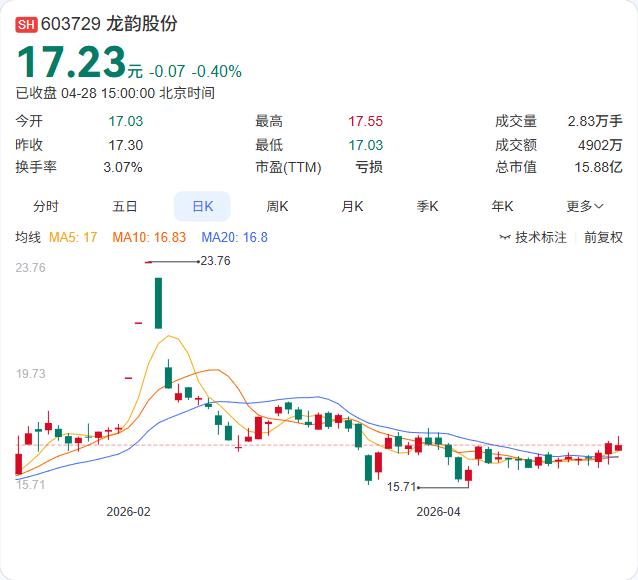Click the red SH exchange badge

[x=26, y=24]
